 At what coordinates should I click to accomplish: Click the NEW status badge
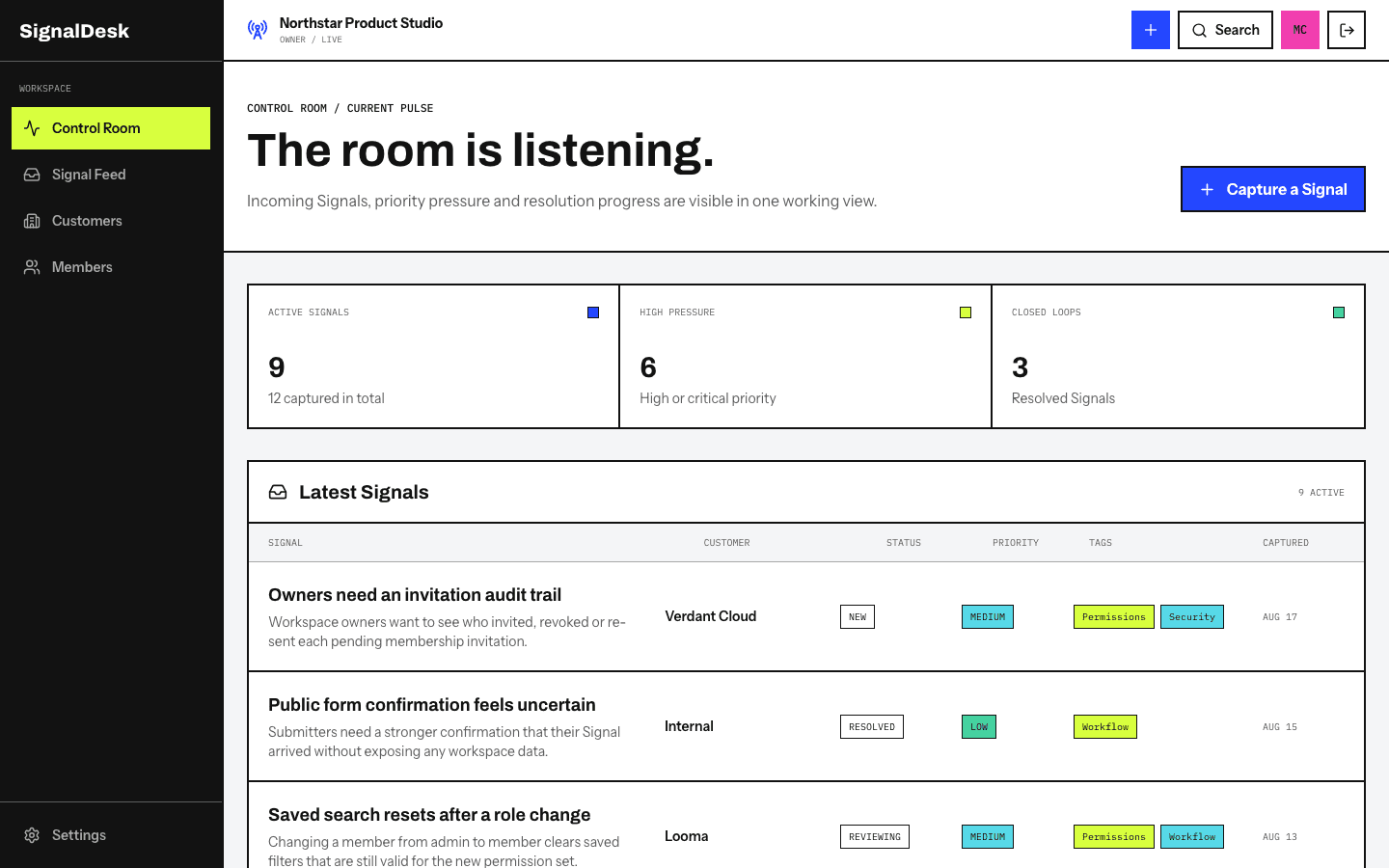pos(858,617)
